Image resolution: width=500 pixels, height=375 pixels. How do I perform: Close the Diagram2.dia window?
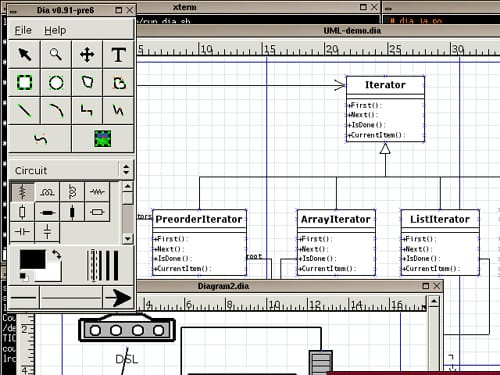(x=436, y=286)
